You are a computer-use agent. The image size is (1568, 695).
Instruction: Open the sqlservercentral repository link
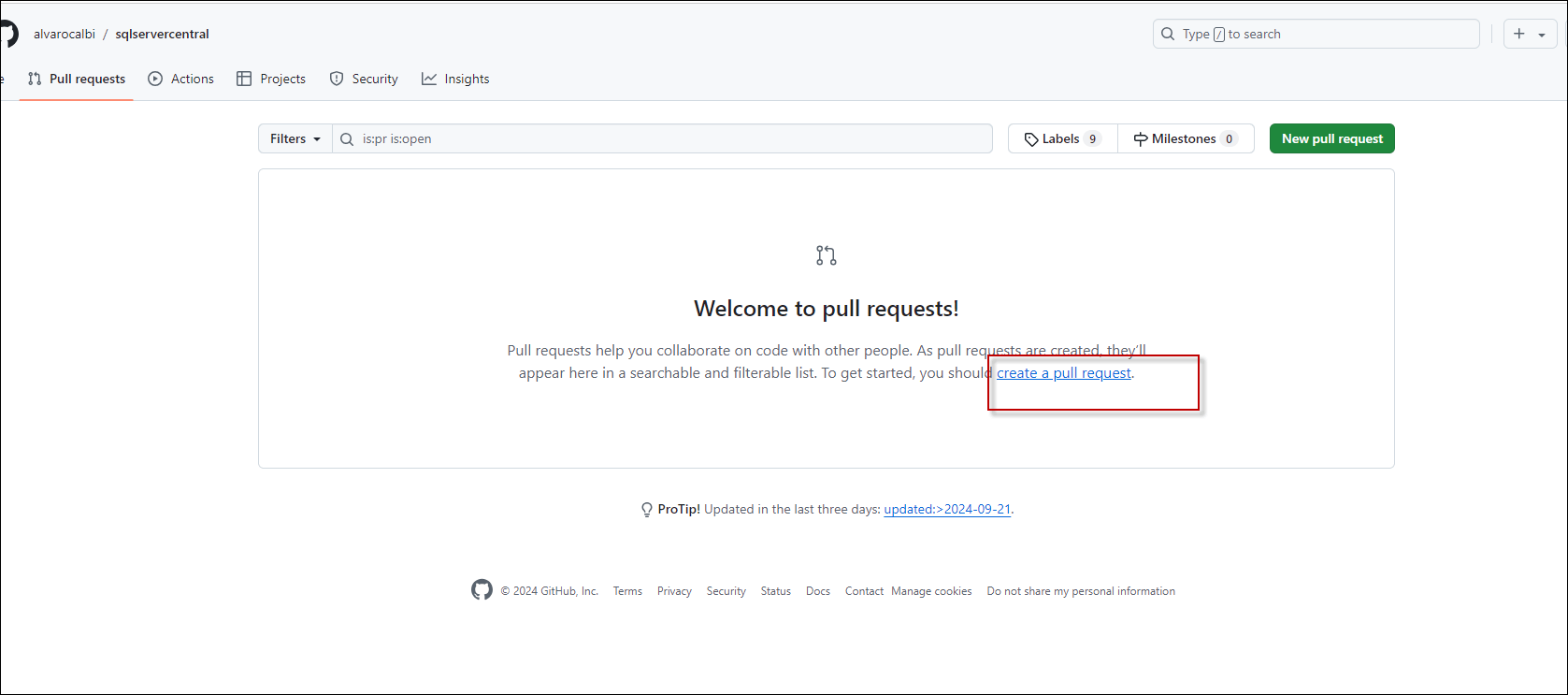point(162,34)
